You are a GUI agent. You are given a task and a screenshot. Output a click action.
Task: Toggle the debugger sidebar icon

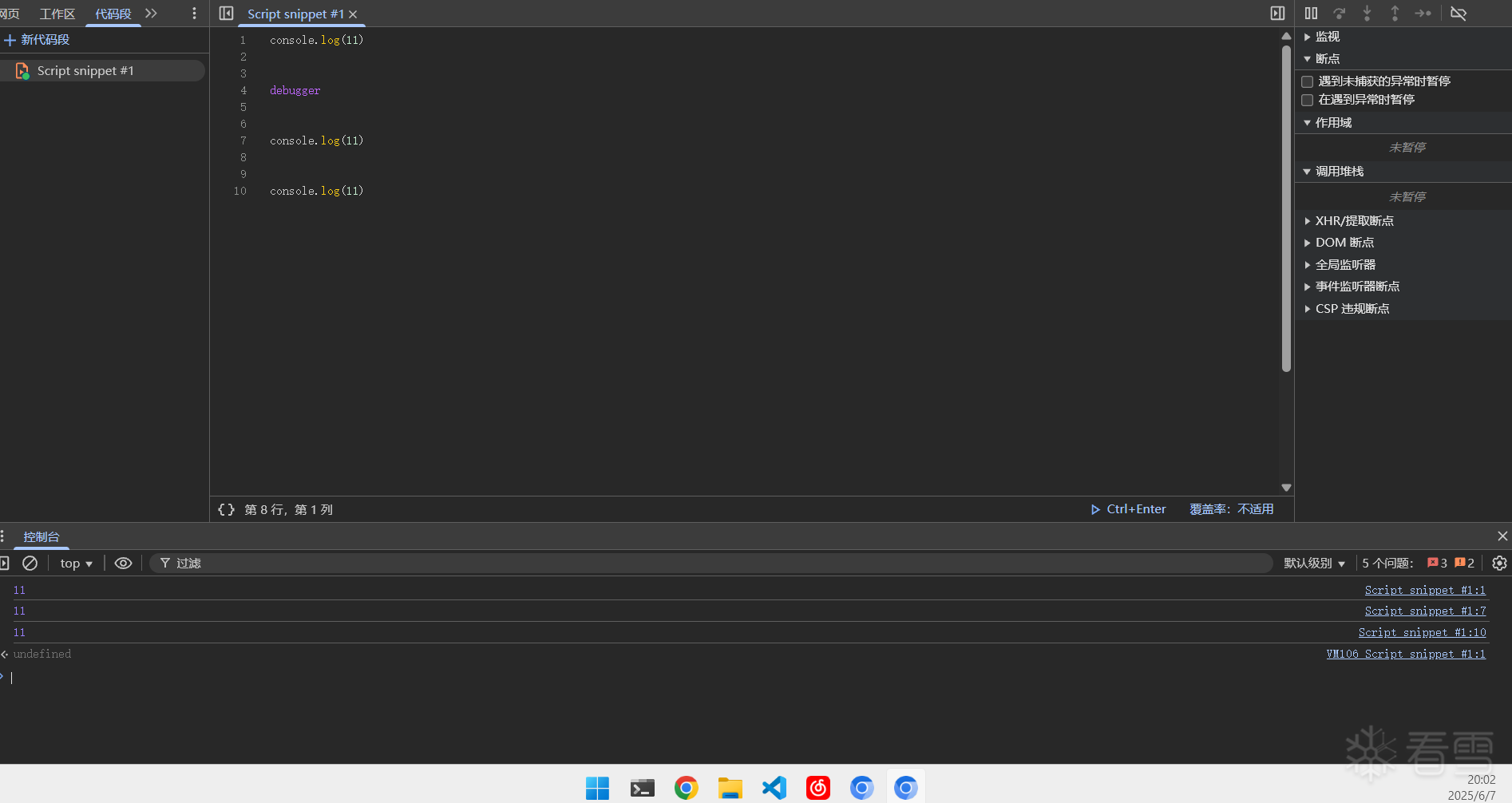click(x=1278, y=14)
